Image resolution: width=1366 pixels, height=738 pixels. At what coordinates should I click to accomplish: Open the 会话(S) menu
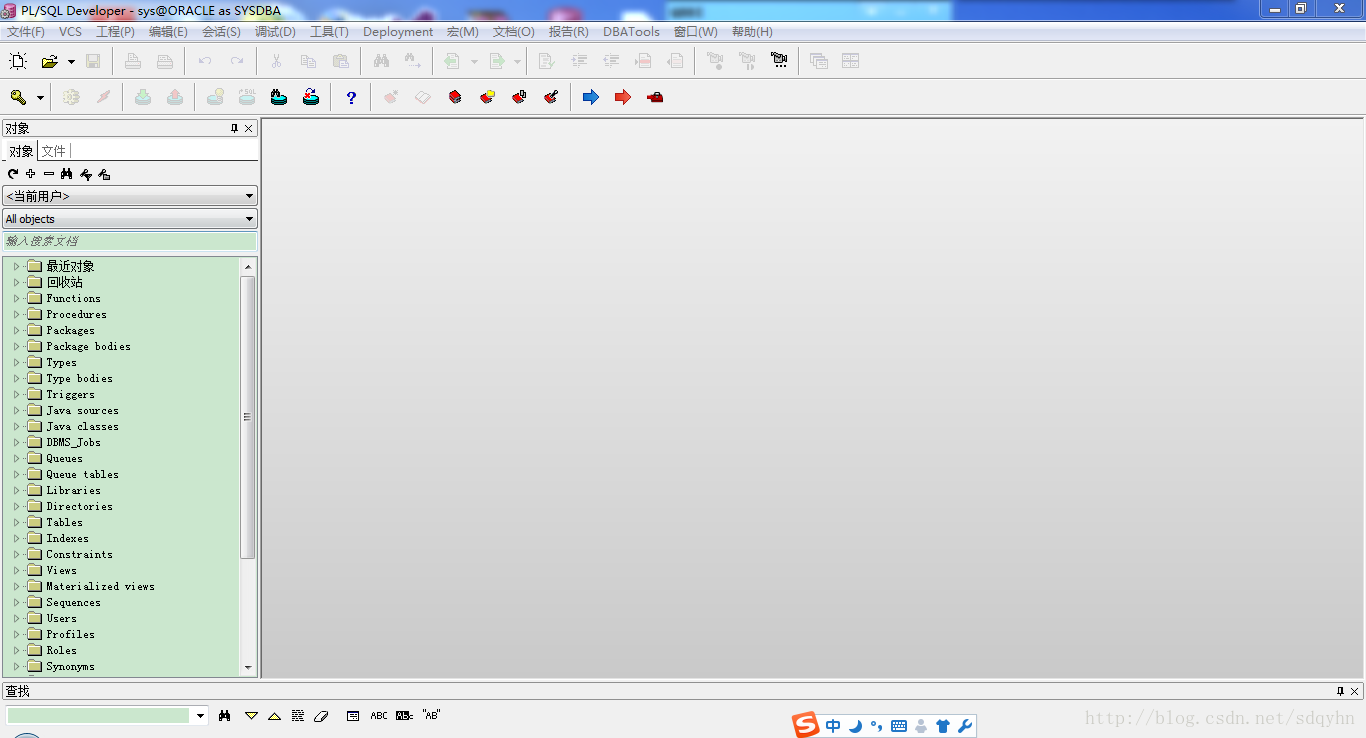(x=221, y=32)
